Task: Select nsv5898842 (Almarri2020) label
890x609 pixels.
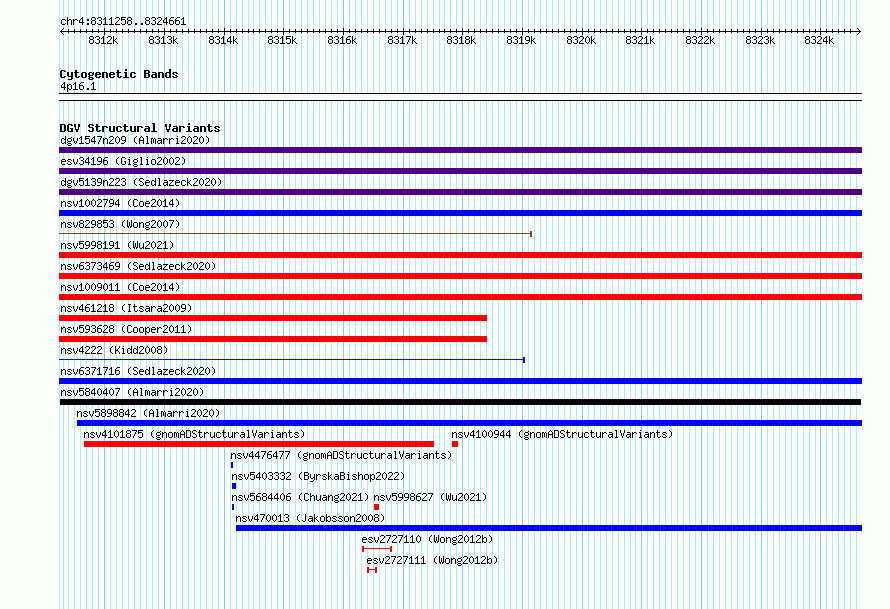Action: click(148, 413)
